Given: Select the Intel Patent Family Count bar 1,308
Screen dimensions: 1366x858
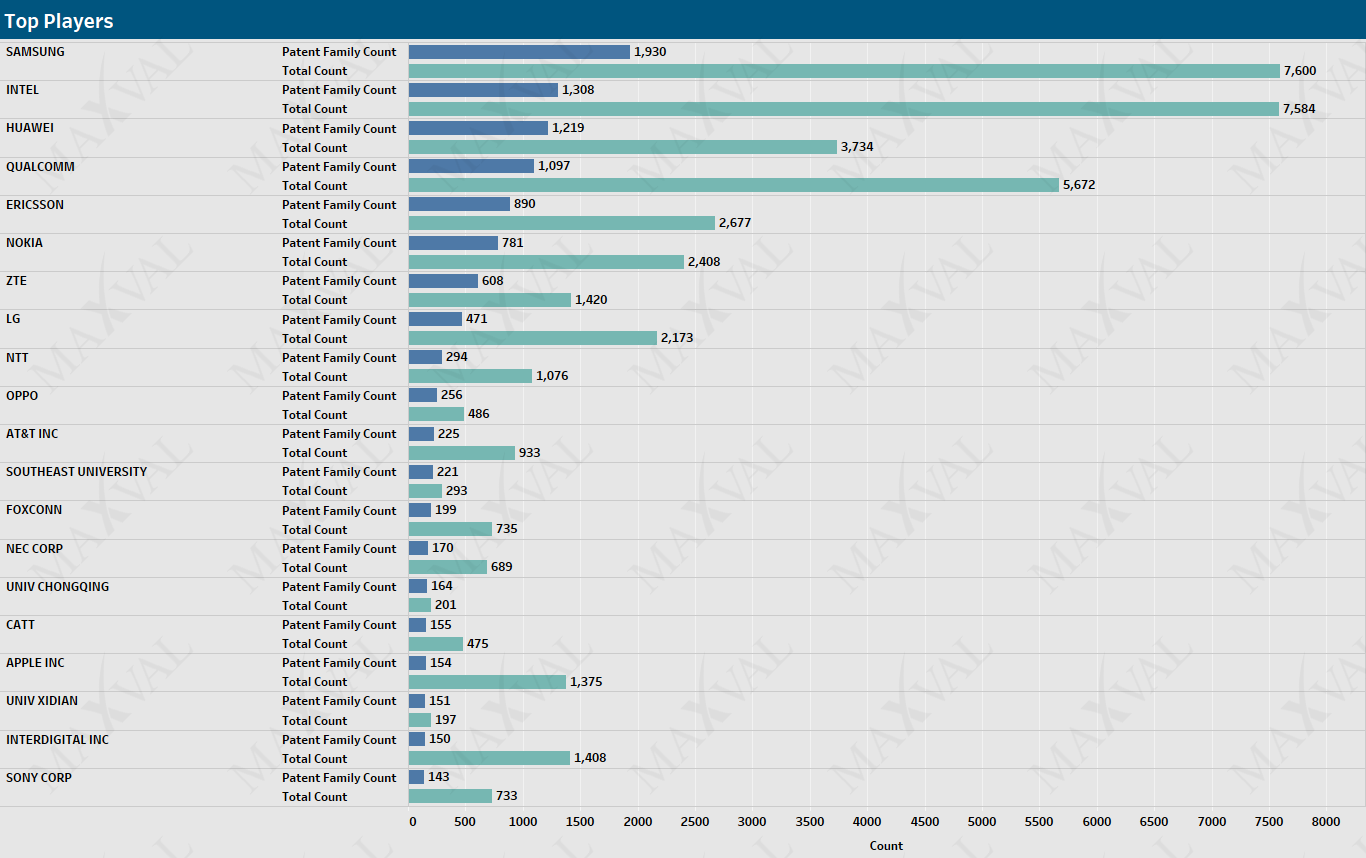Looking at the screenshot, I should [483, 90].
